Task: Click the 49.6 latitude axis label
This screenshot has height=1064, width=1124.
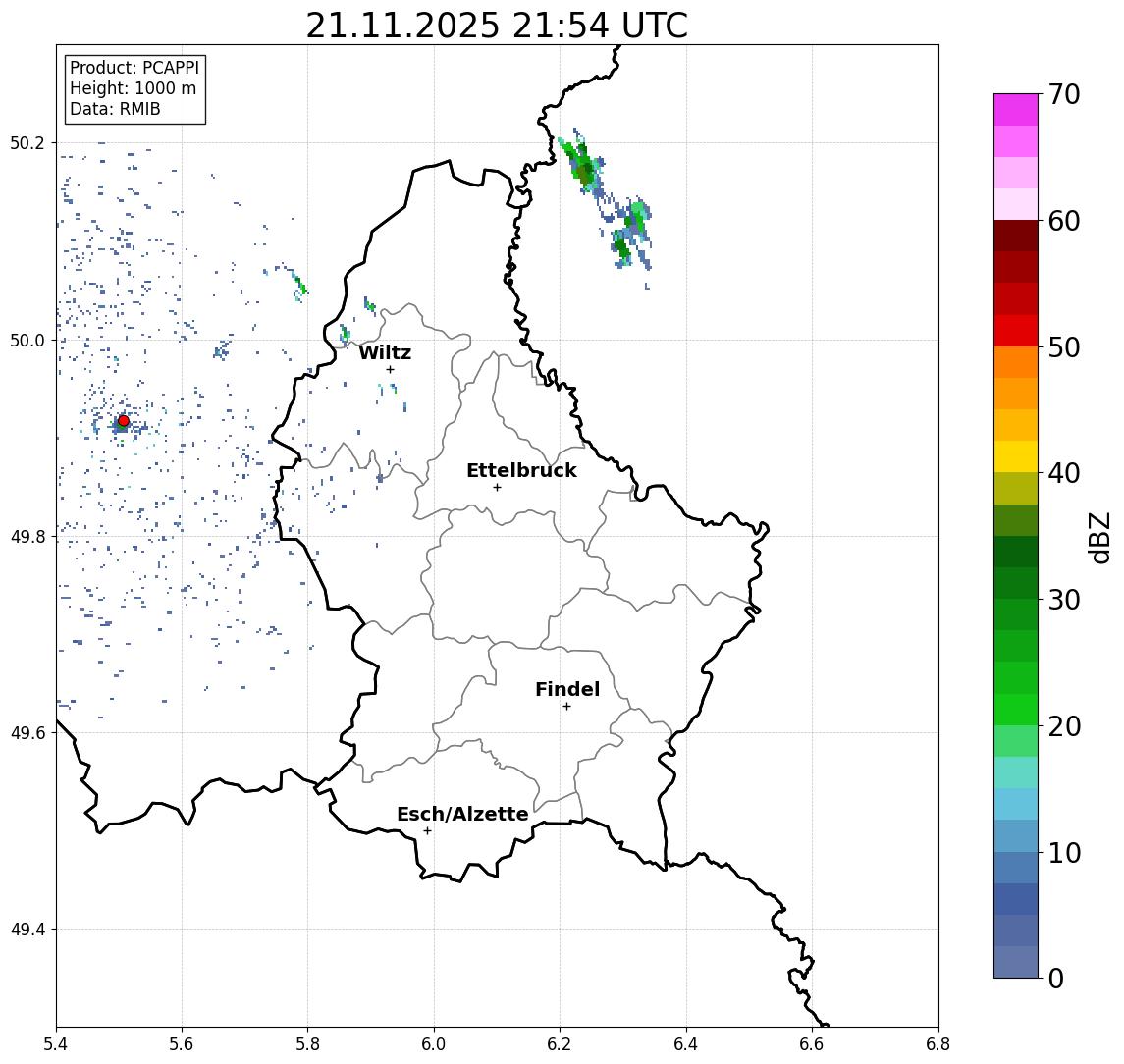Action: pyautogui.click(x=27, y=733)
